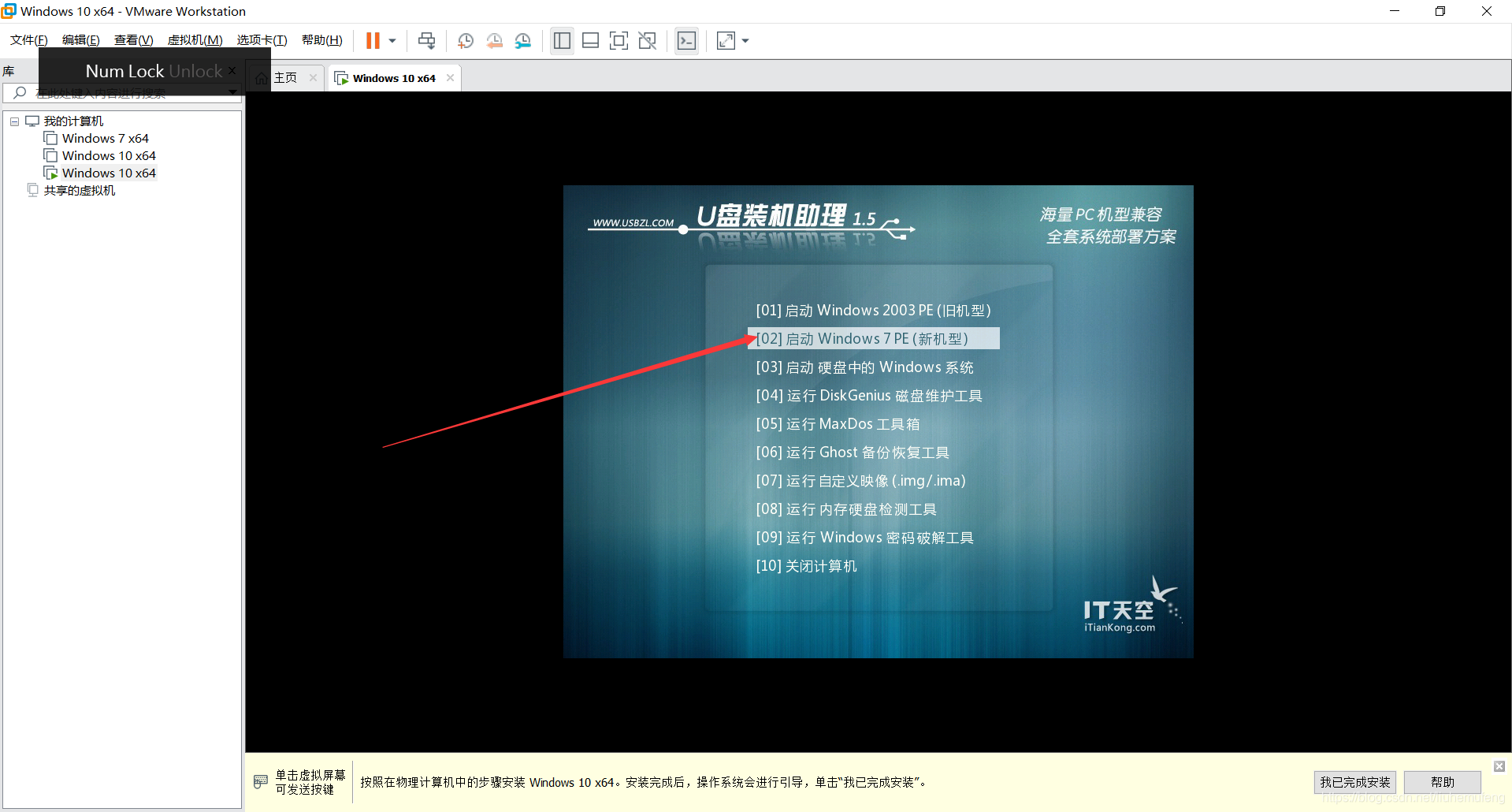Select [06] 运行 Ghost 备份恢复工具
Screen dimensions: 1512x812
[x=853, y=453]
